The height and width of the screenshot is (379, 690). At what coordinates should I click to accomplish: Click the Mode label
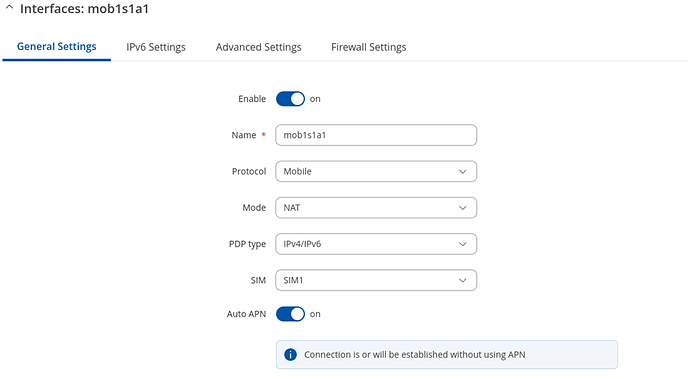[x=254, y=207]
